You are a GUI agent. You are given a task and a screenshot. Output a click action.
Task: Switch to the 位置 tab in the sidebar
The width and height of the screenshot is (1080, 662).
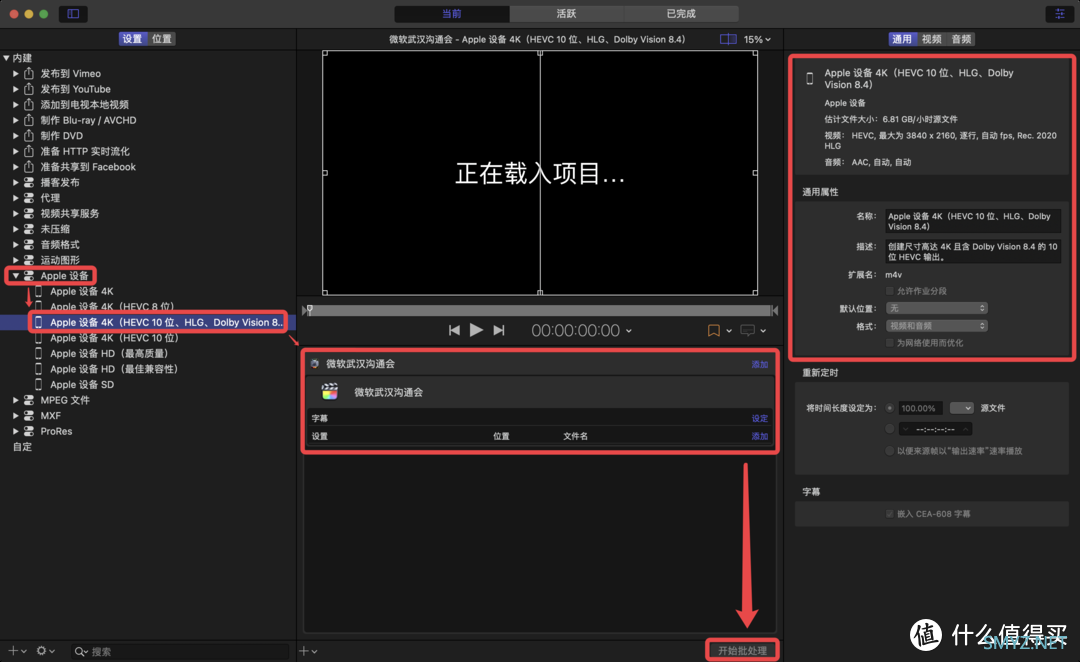[162, 39]
